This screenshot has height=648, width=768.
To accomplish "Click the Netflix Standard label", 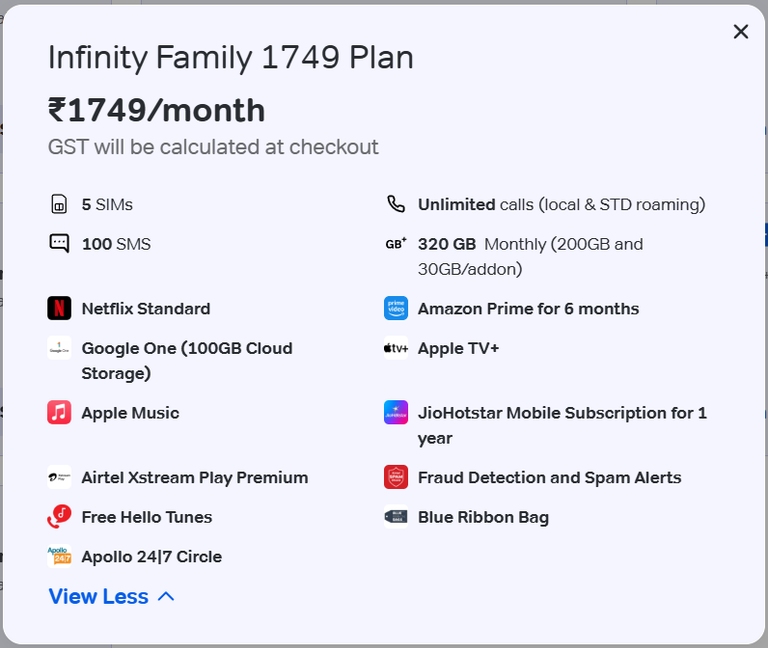I will [x=146, y=309].
